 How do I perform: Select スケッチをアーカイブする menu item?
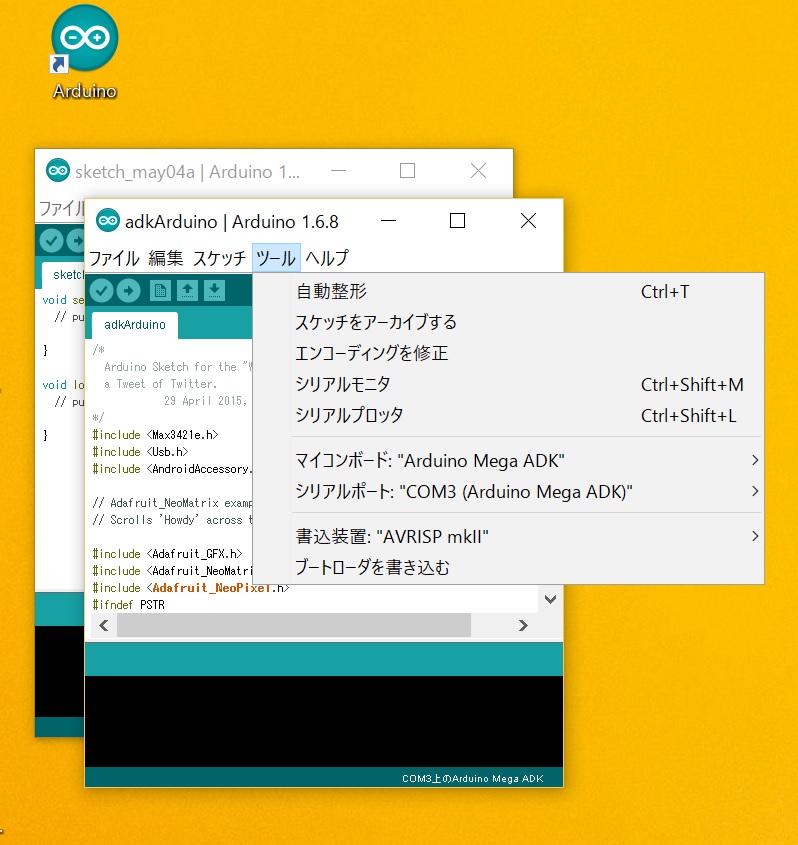click(376, 322)
